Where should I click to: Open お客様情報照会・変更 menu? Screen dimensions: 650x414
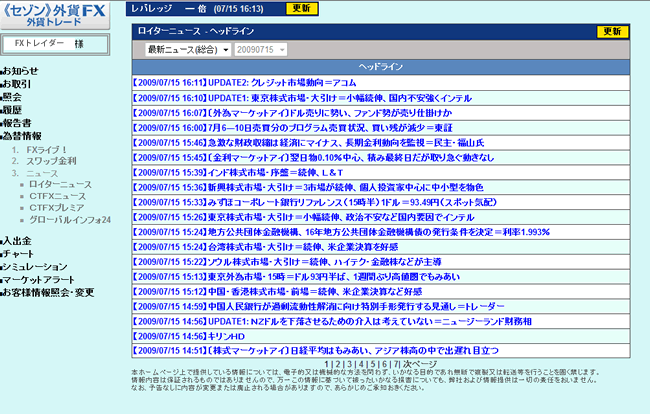48,293
